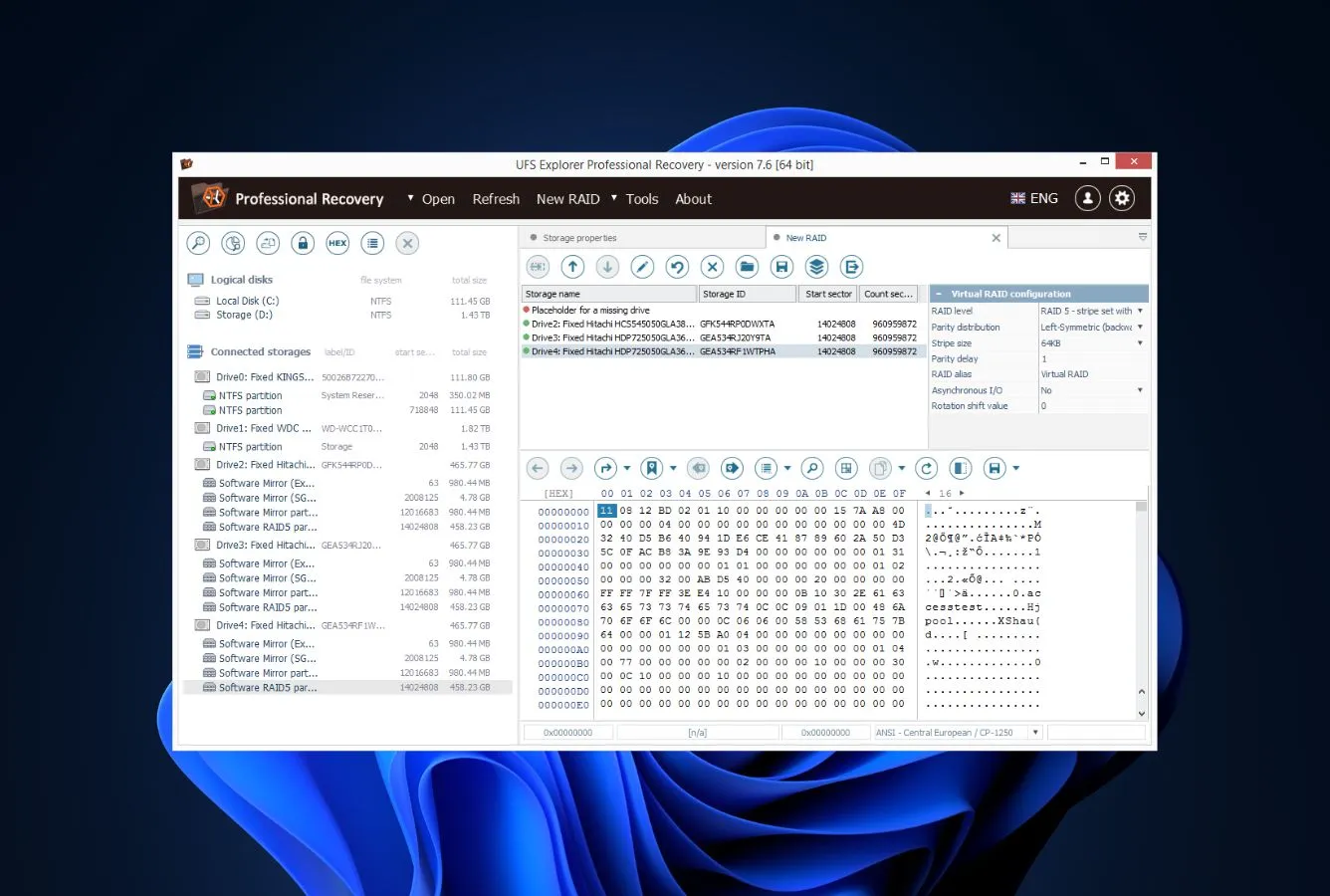This screenshot has height=896, width=1330.
Task: Expand the dropdown arrow beside hex save icon
Action: point(1016,468)
